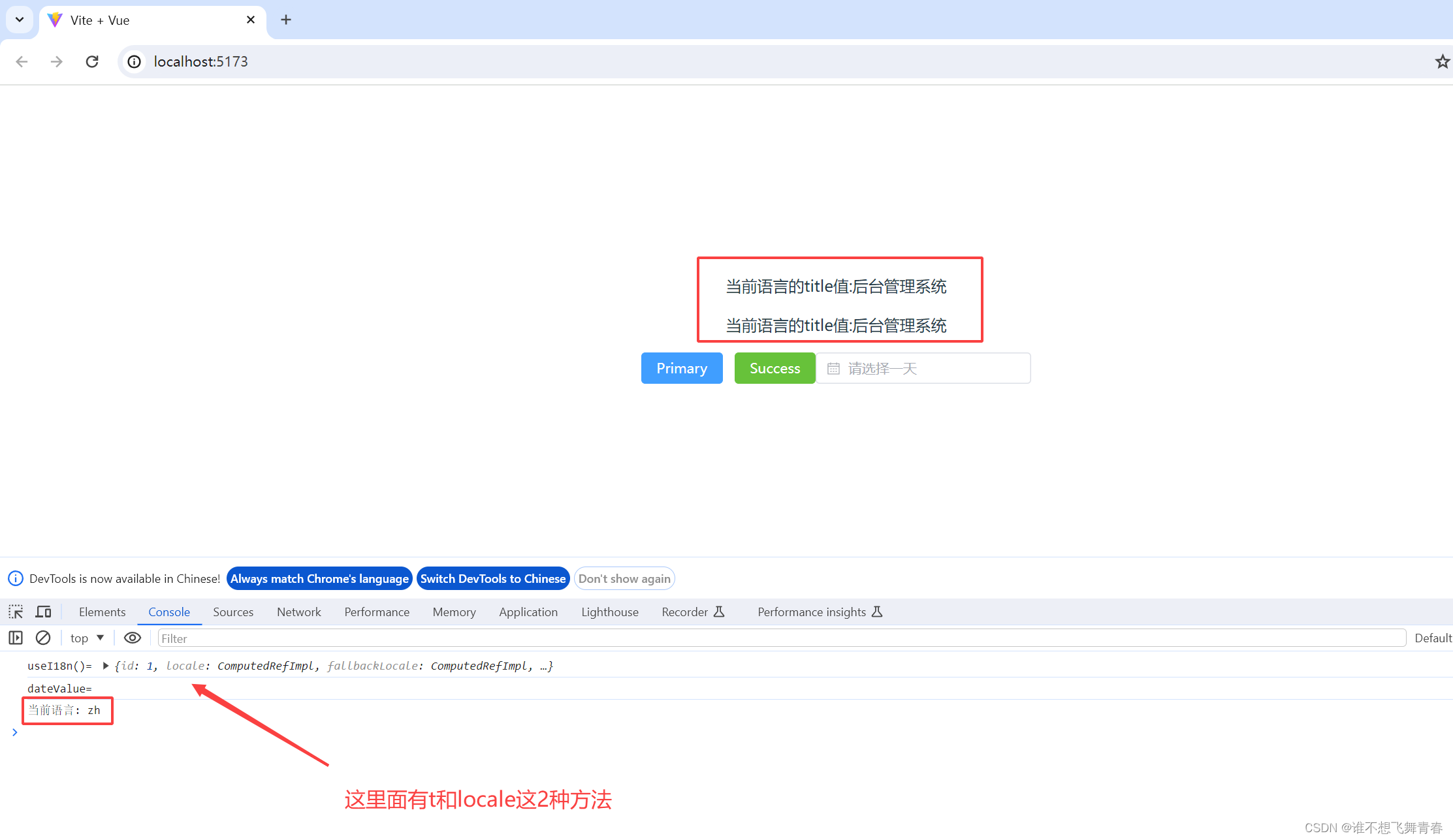Switch to the Performance tab
The image size is (1453, 840).
point(377,612)
